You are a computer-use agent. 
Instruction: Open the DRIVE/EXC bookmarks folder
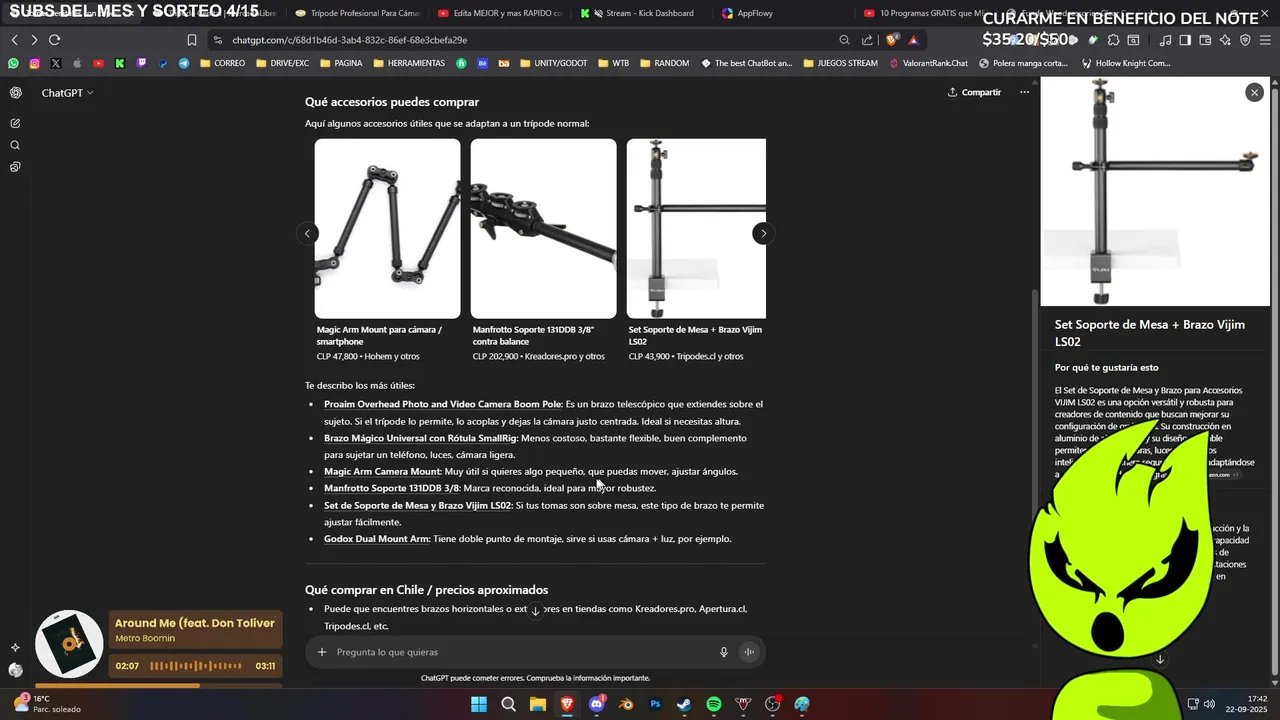[282, 63]
